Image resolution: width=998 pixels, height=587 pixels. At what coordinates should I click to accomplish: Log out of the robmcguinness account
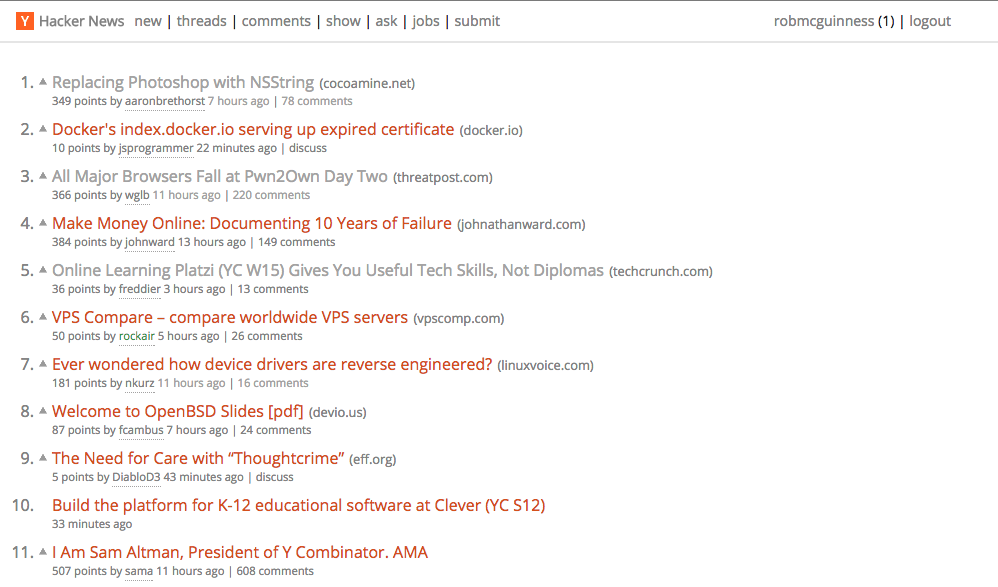[930, 20]
